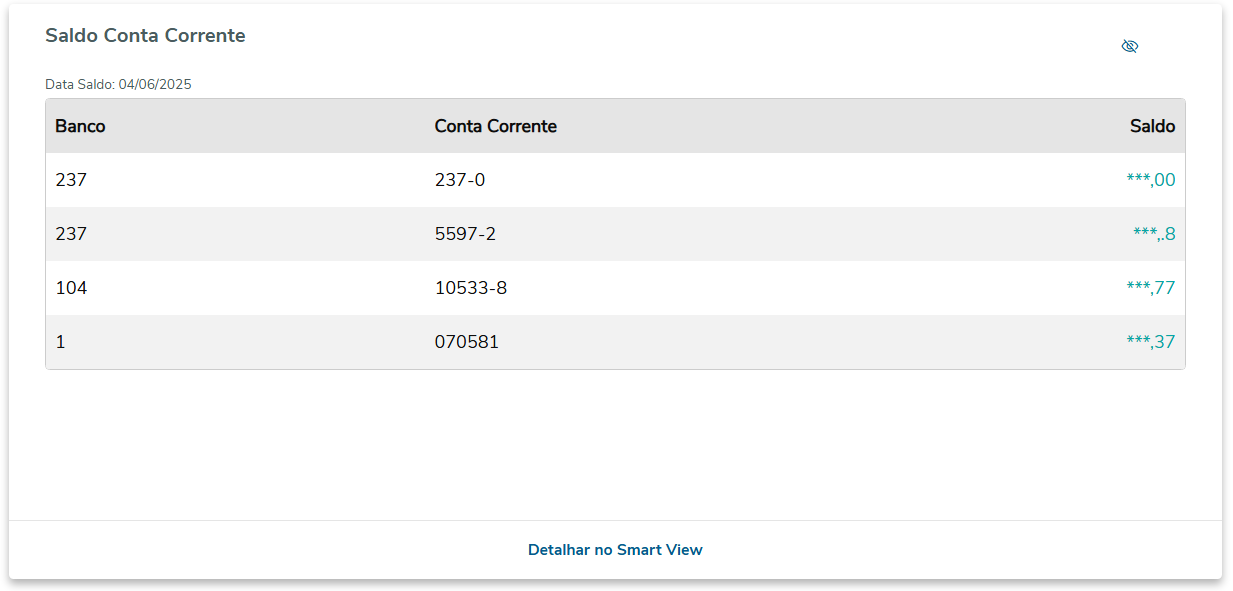The width and height of the screenshot is (1233, 591).
Task: Click the masked balance ending in .8
Action: 1154,234
